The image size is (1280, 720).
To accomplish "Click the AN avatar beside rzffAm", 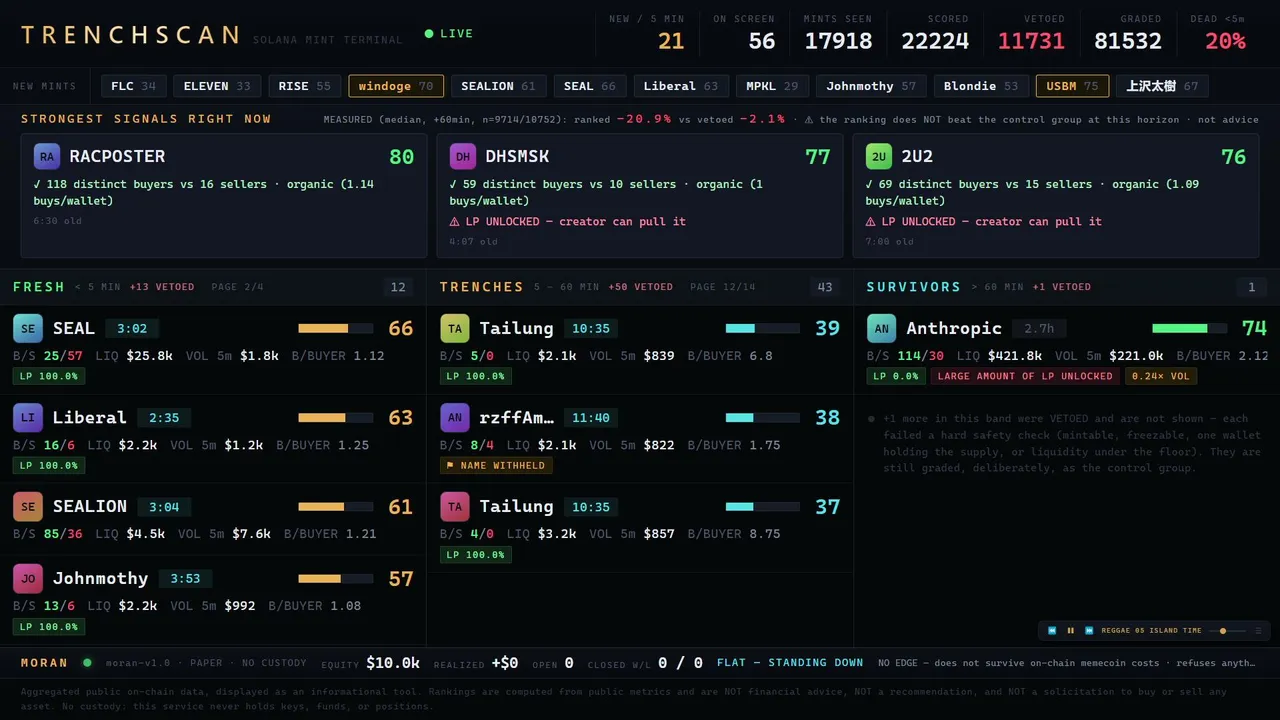I will [x=455, y=417].
